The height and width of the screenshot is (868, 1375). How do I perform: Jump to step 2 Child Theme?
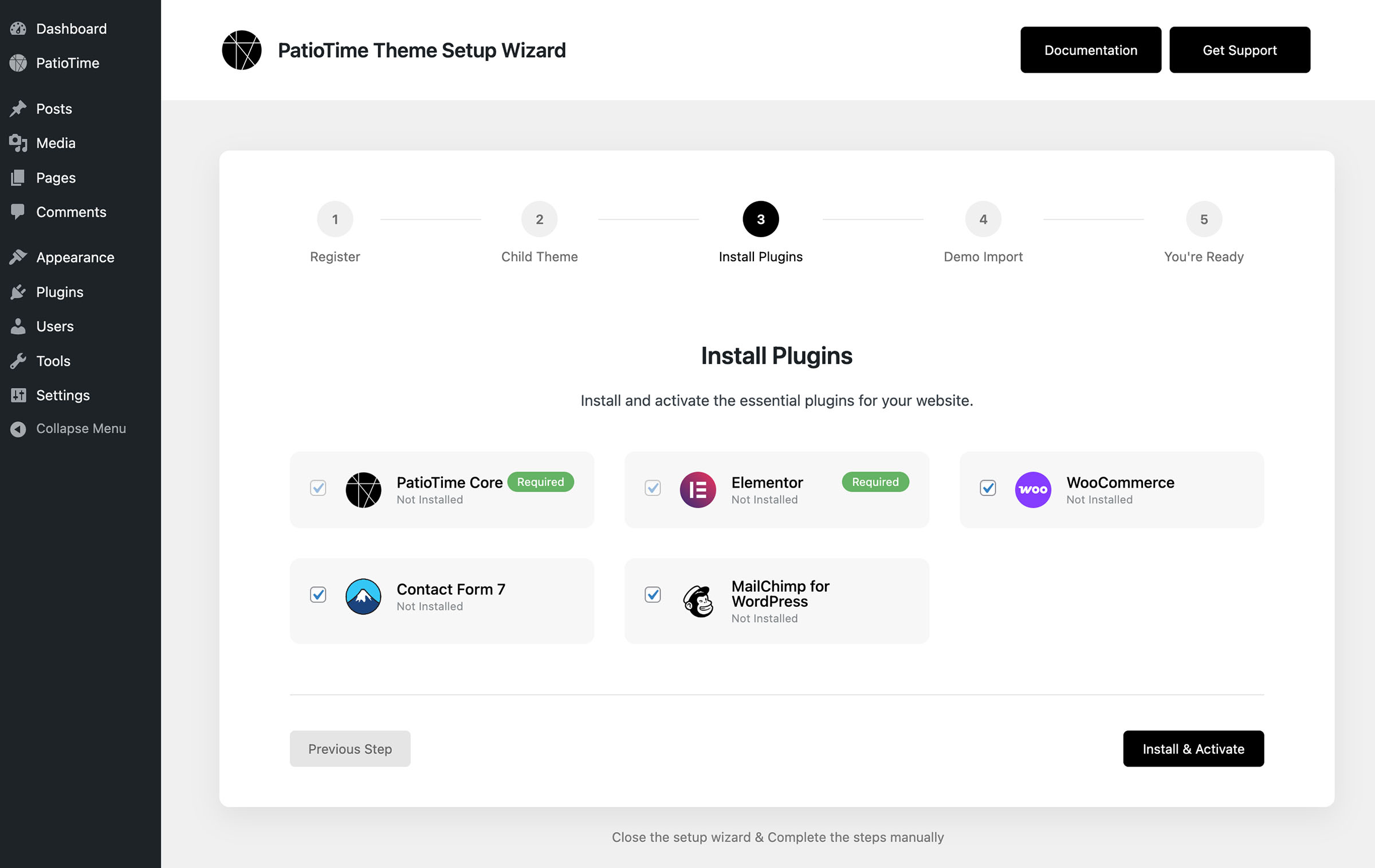point(539,219)
